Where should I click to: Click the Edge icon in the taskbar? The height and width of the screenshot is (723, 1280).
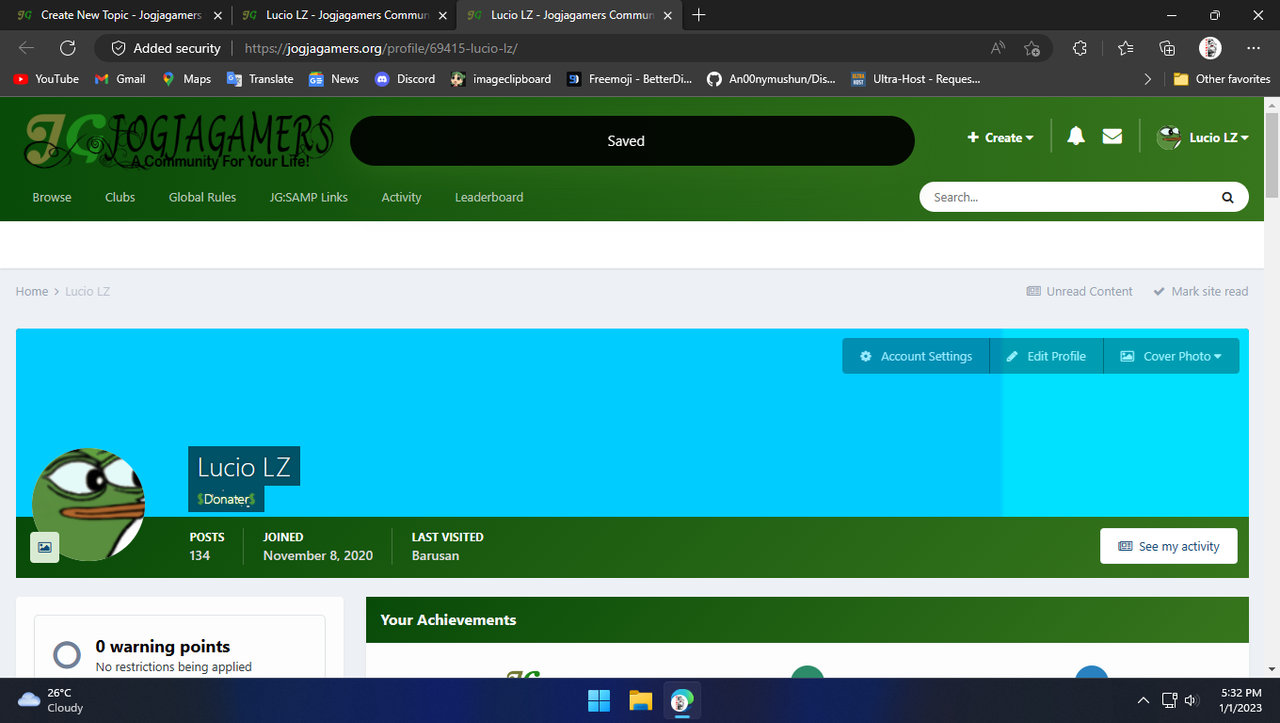tap(682, 700)
